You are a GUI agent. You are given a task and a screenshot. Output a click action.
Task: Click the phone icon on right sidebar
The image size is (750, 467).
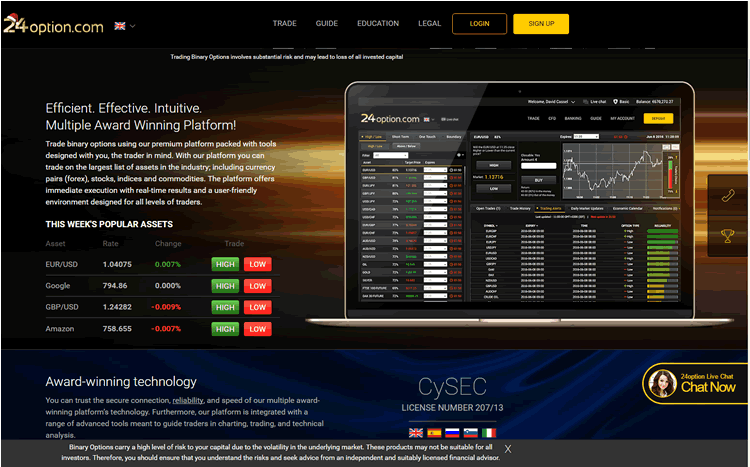[728, 195]
